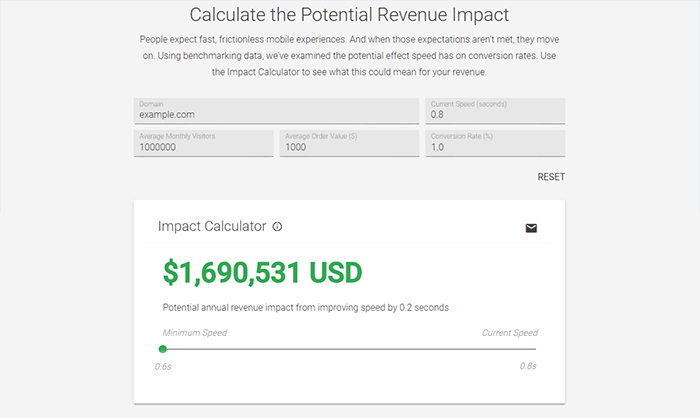This screenshot has height=418, width=700.
Task: Click the info icon beside Impact Calculator
Action: coord(277,226)
